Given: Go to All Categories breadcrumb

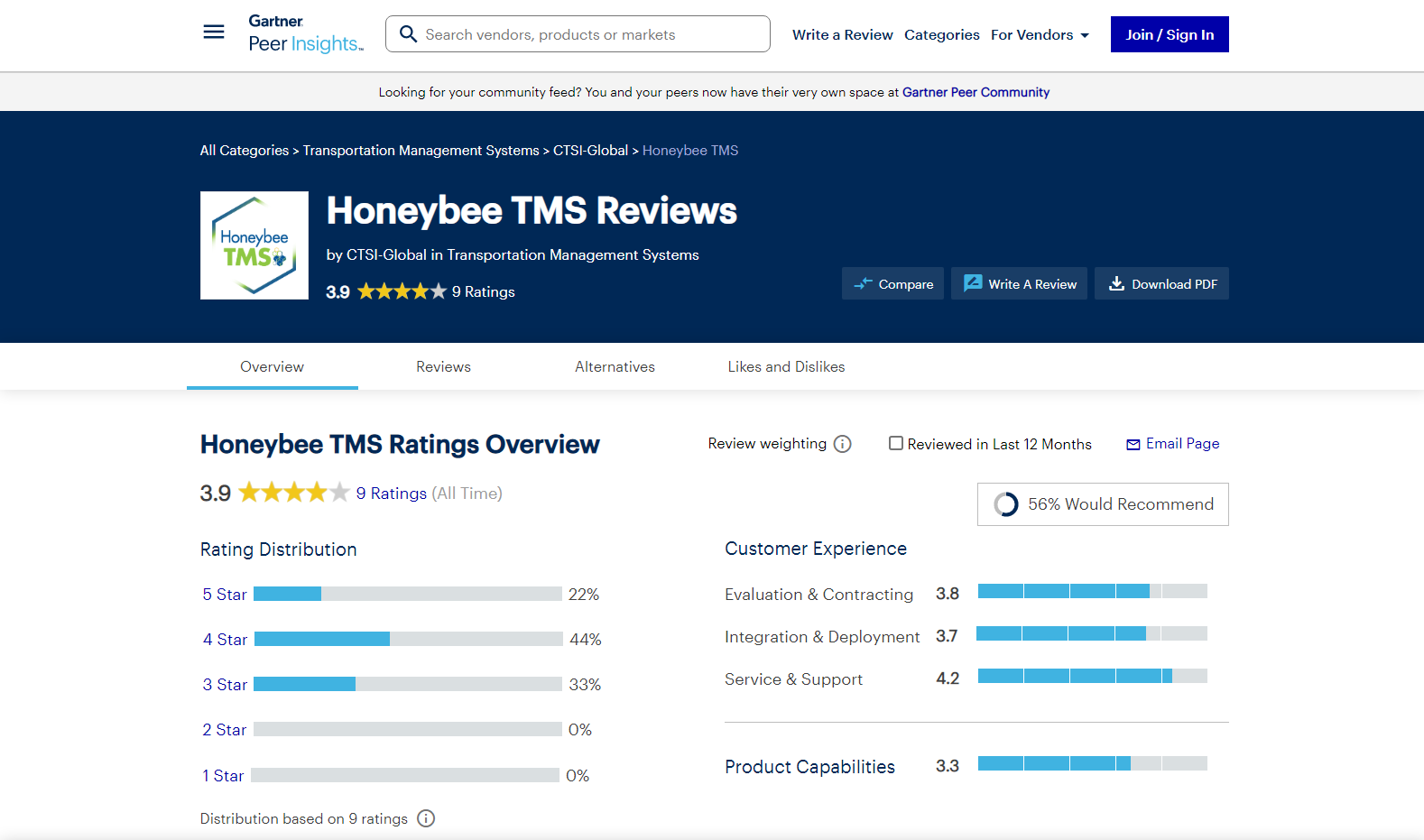Looking at the screenshot, I should coord(245,151).
